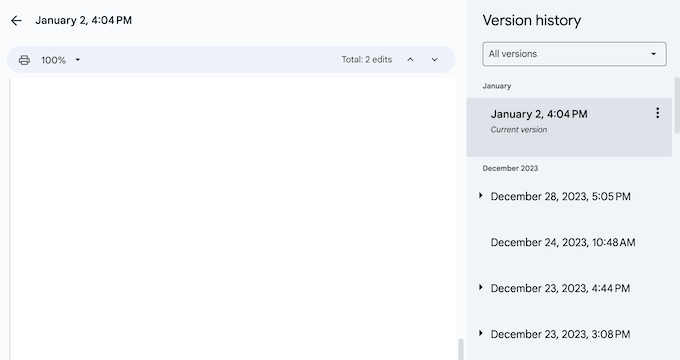The height and width of the screenshot is (360, 680).
Task: Open December 24, 2023, 10:48 AM version
Action: [563, 242]
